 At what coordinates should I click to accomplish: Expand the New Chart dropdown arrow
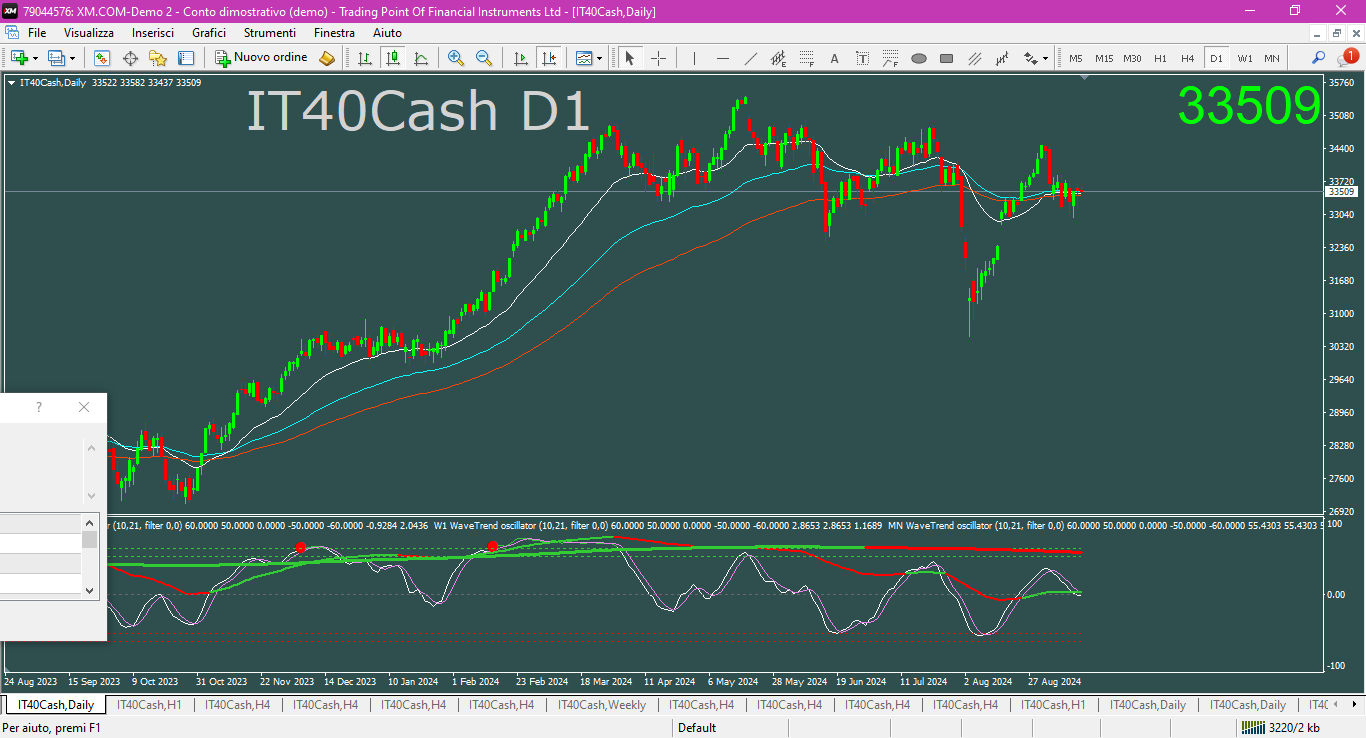(35, 58)
